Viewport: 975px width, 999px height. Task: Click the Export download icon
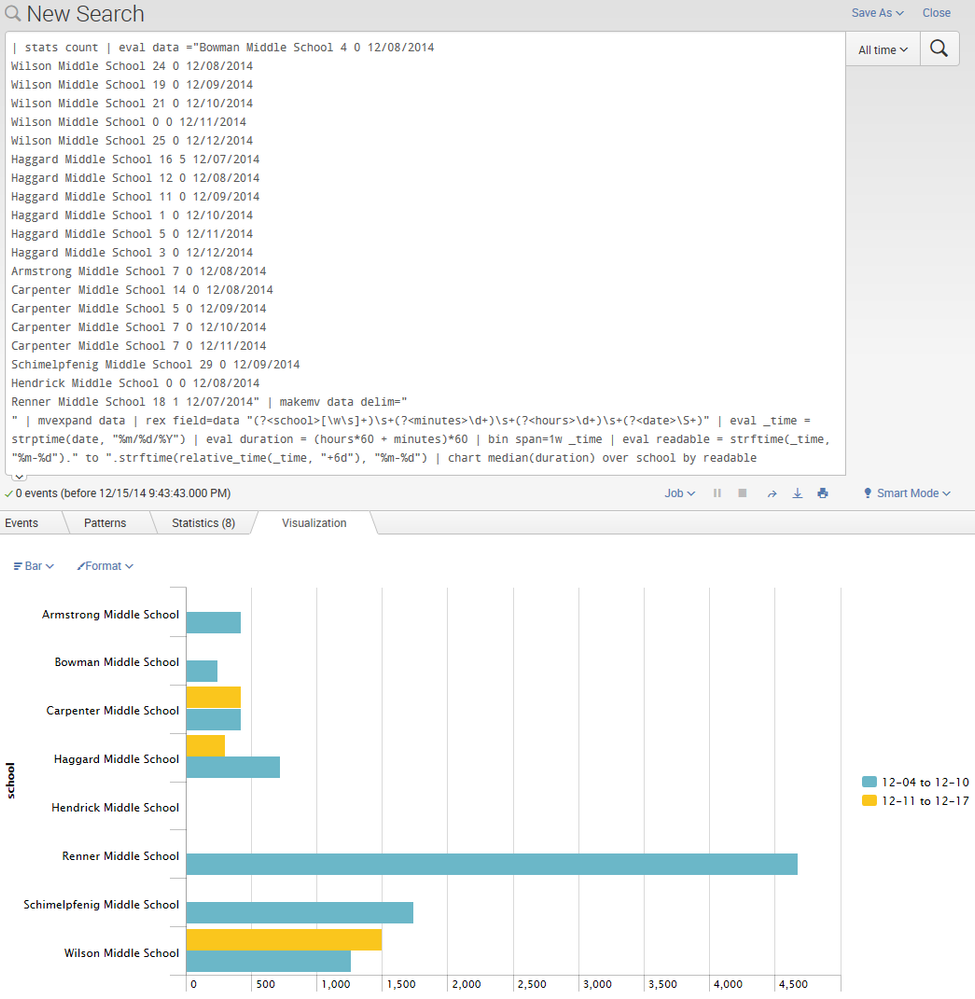797,493
